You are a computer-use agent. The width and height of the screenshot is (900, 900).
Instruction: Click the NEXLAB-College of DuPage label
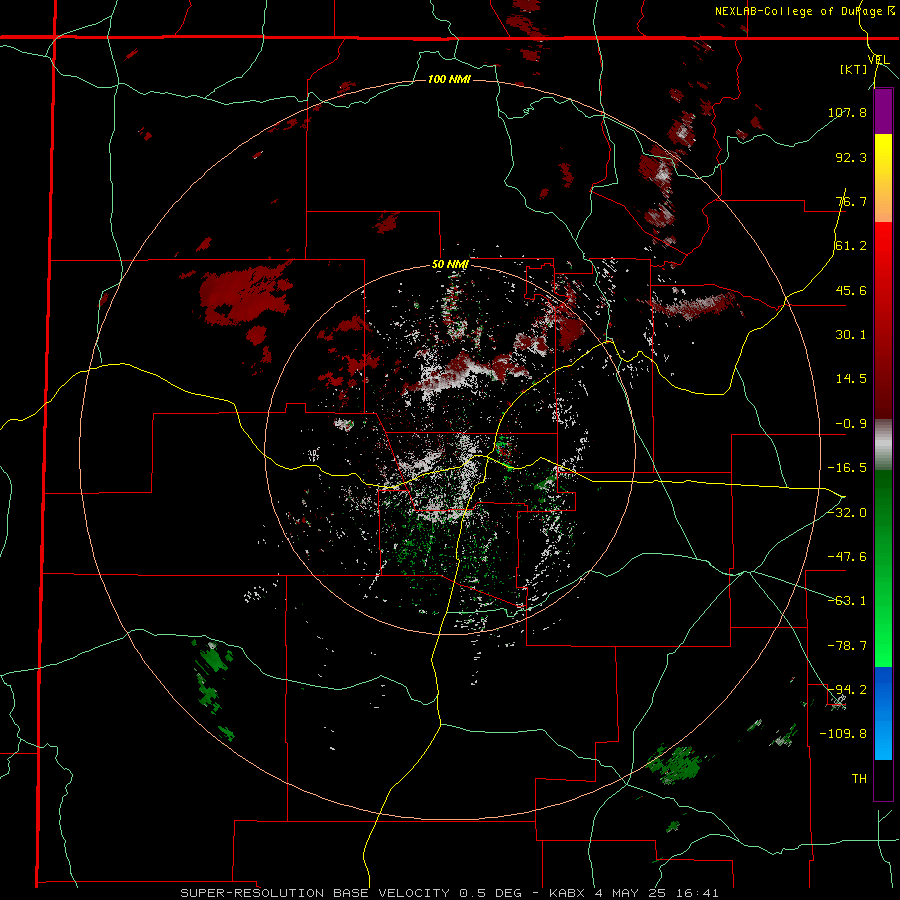[805, 11]
